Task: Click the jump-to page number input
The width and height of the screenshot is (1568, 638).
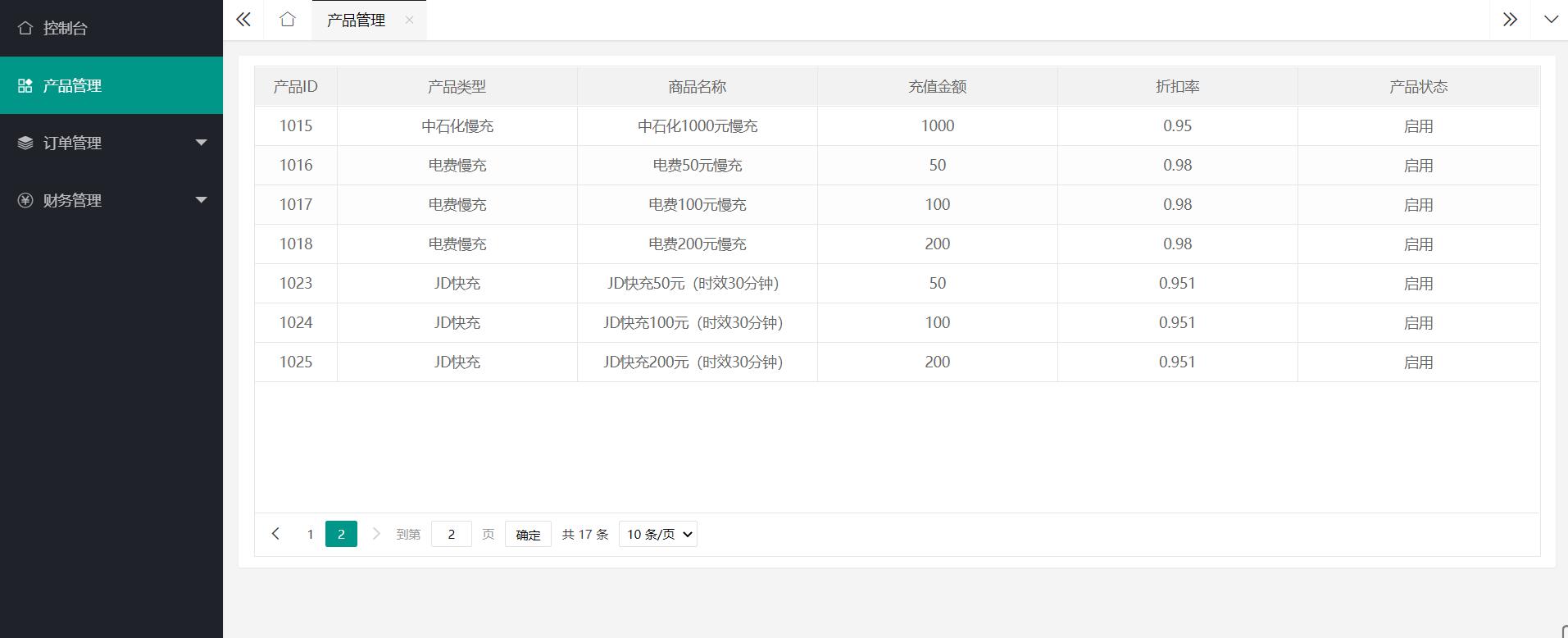Action: pos(451,534)
